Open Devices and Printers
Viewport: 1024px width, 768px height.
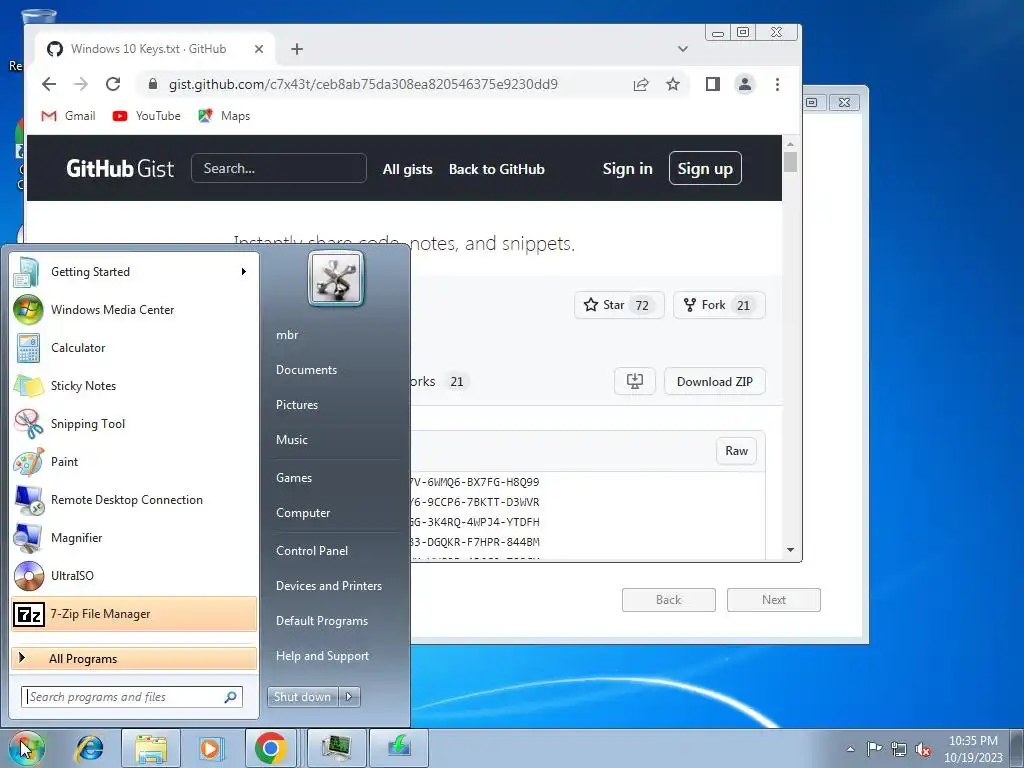(x=329, y=586)
